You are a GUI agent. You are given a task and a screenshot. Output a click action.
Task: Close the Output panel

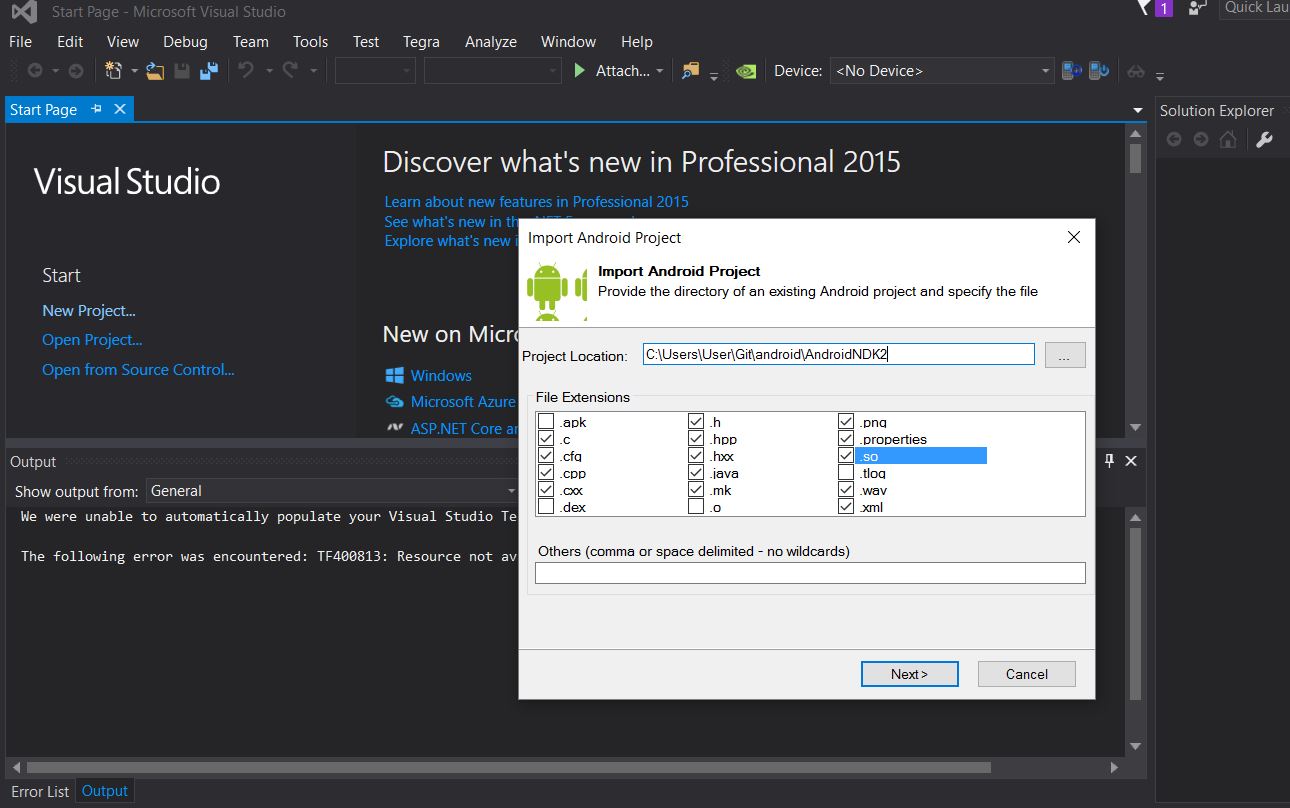point(1131,461)
